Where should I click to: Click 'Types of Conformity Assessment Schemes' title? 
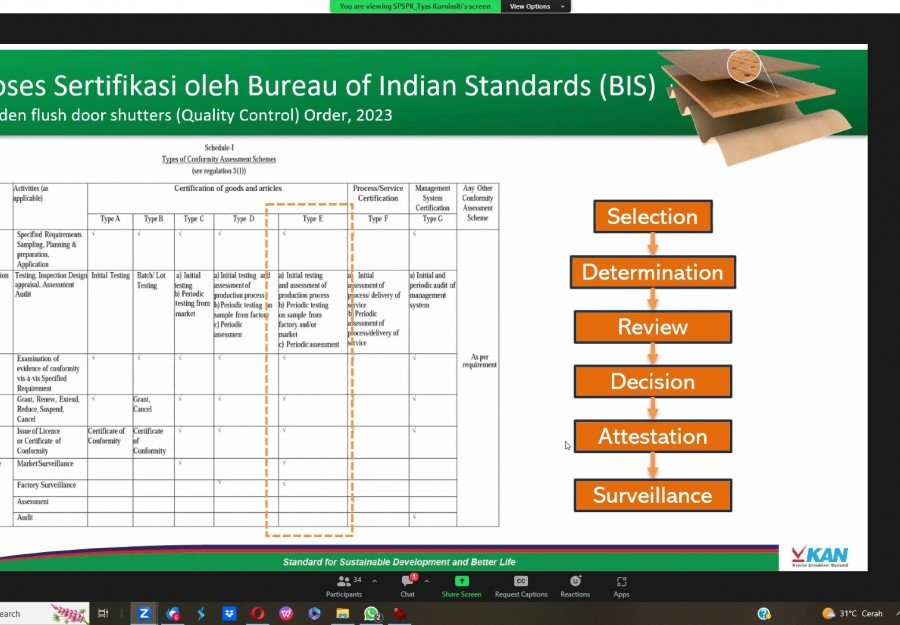click(x=219, y=159)
